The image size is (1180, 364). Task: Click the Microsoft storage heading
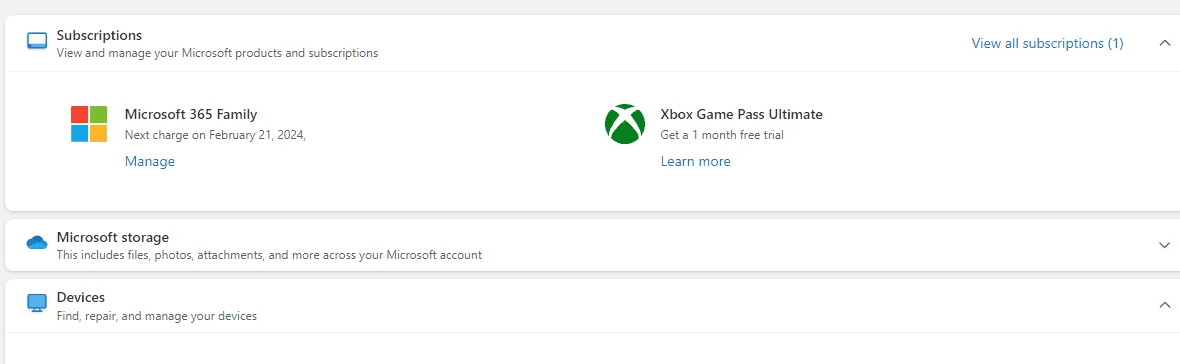click(113, 238)
